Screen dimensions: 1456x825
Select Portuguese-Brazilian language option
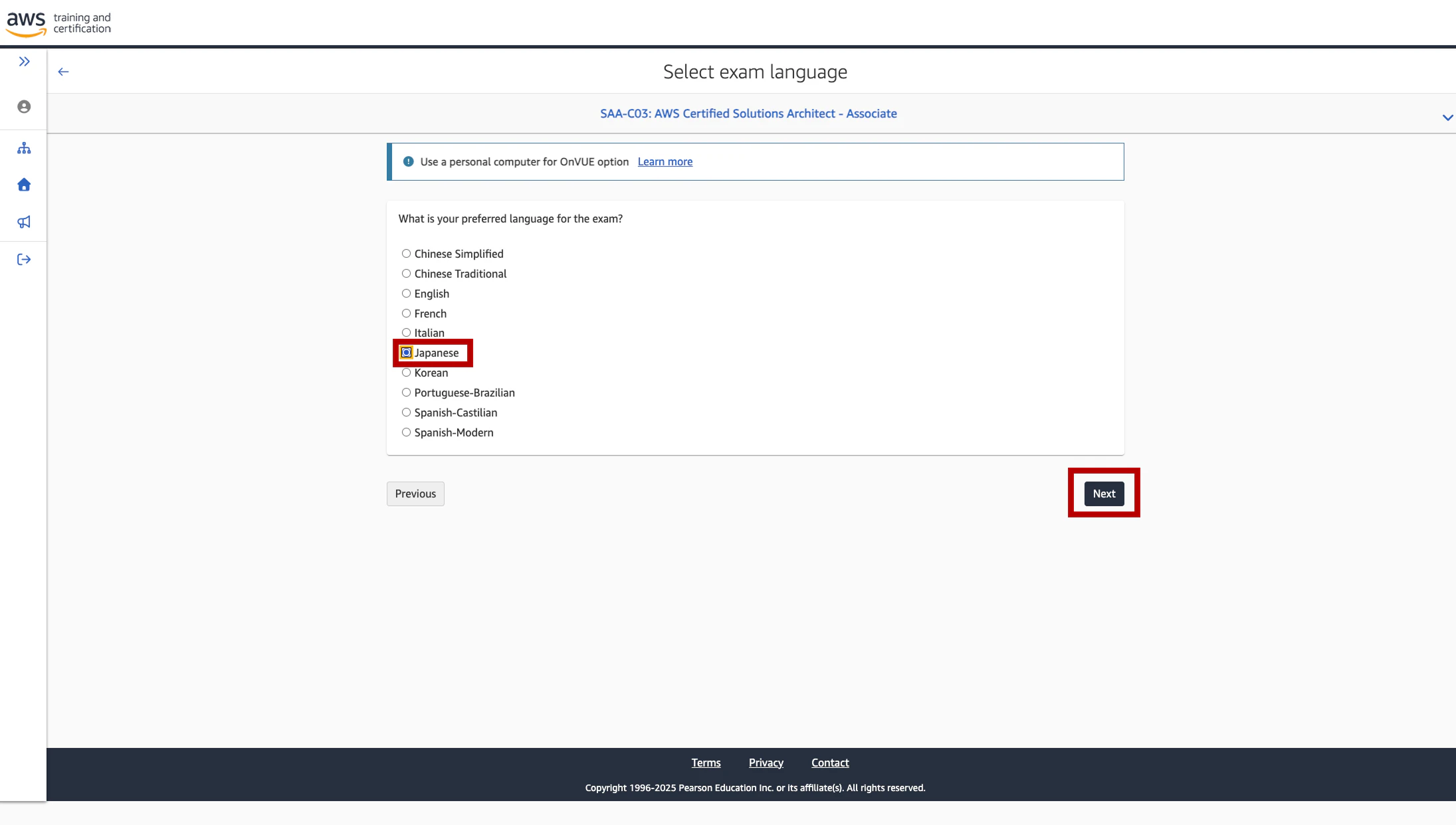pyautogui.click(x=406, y=393)
